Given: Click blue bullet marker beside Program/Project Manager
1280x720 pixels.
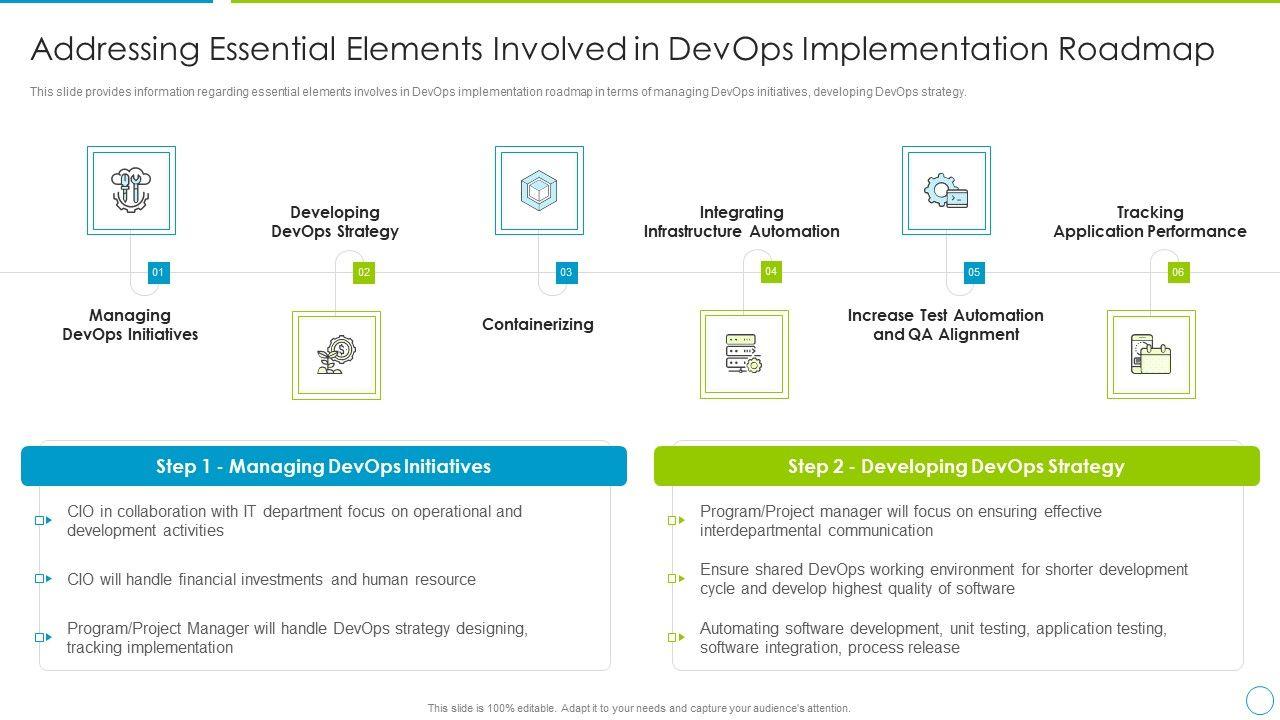Looking at the screenshot, I should [43, 637].
